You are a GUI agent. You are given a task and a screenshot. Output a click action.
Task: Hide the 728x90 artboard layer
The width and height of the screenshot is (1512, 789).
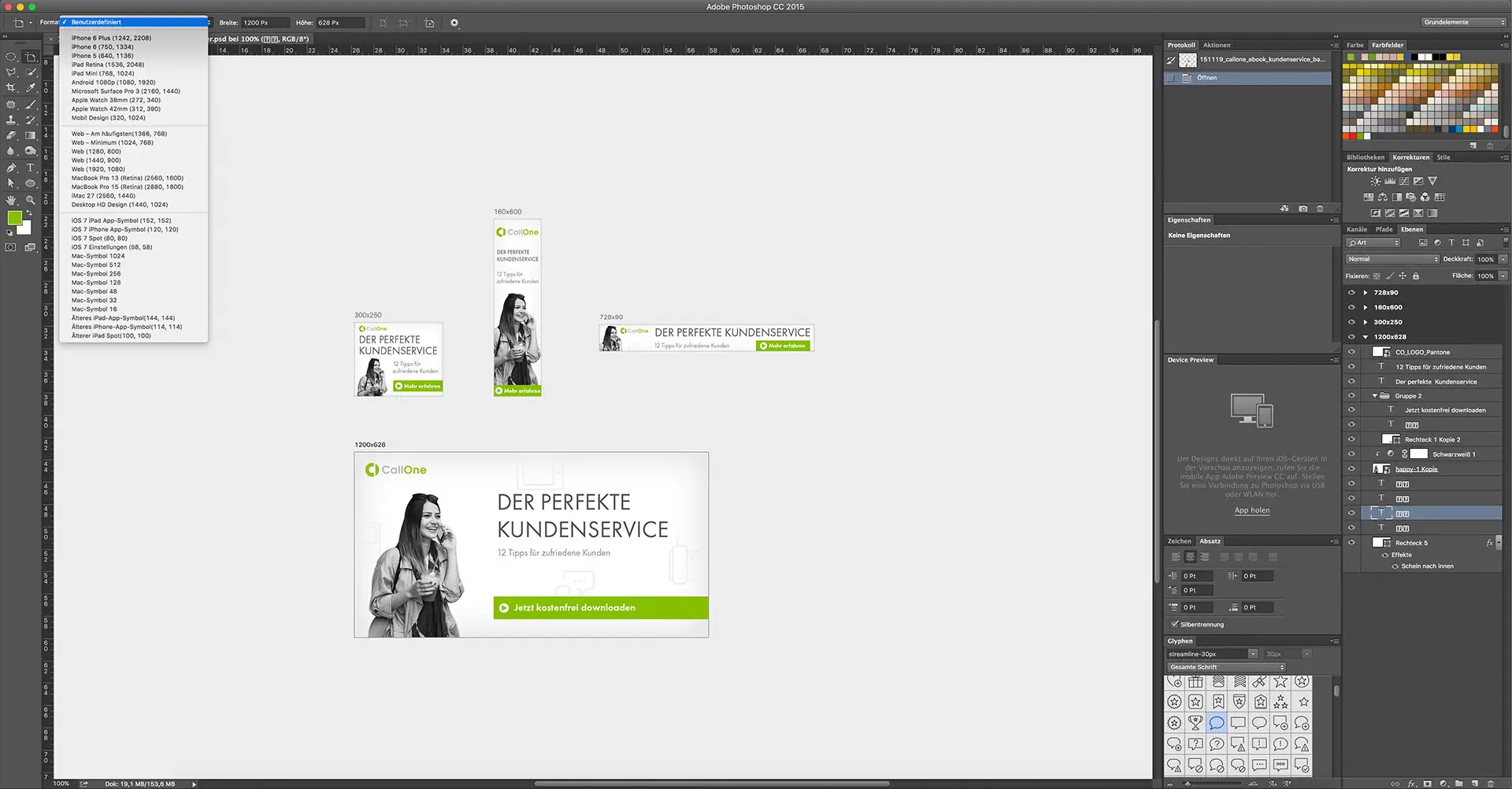(1351, 292)
